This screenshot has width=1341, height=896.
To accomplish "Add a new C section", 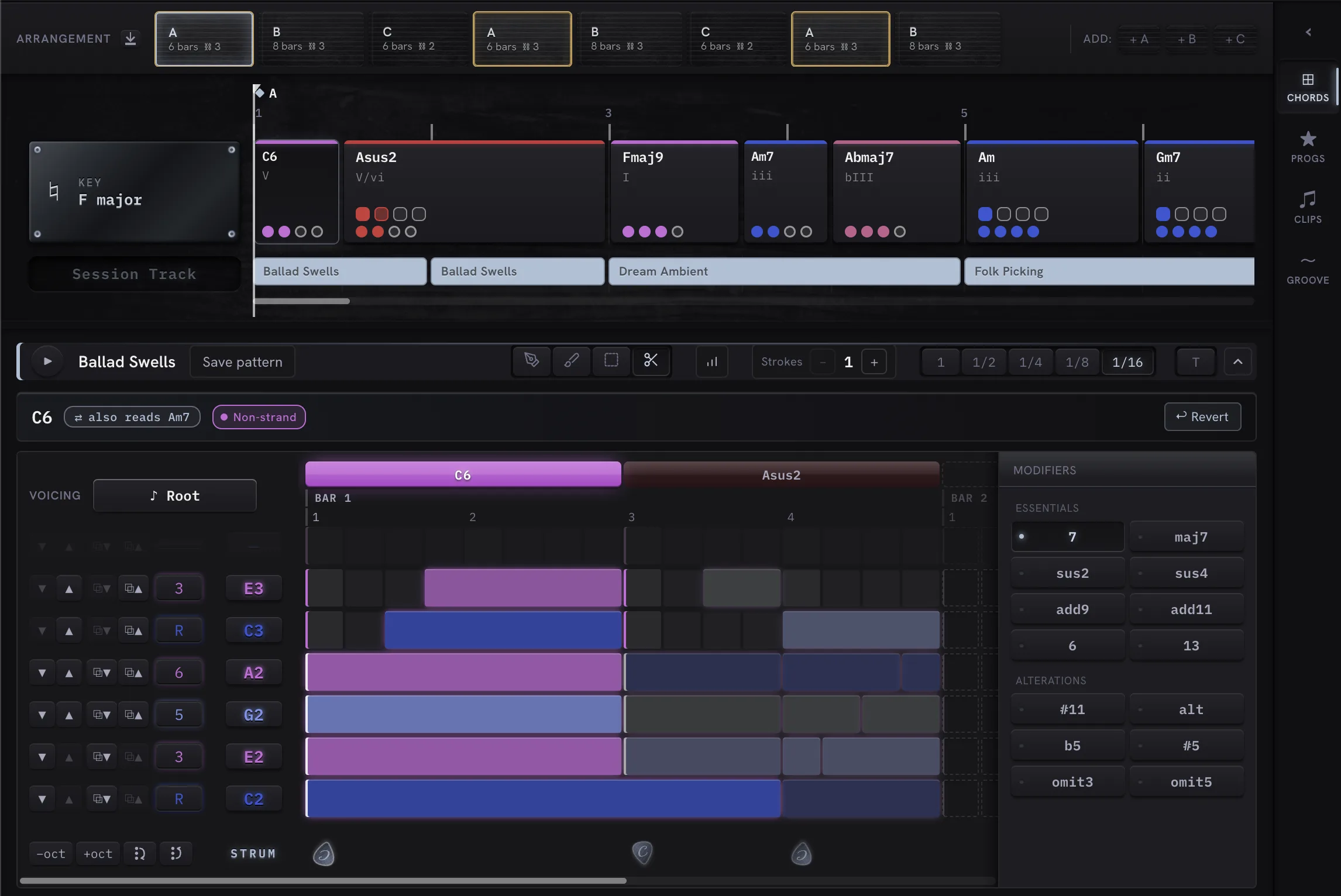I will pyautogui.click(x=1235, y=39).
